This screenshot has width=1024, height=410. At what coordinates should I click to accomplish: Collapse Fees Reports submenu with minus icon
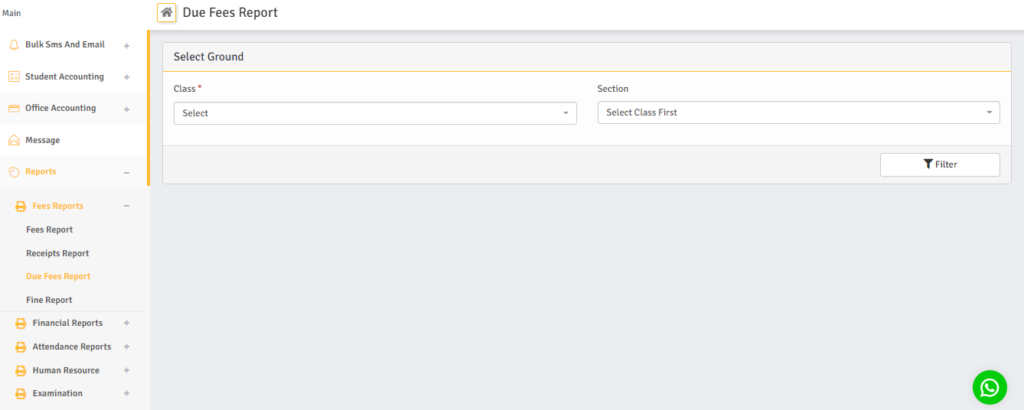[x=126, y=206]
